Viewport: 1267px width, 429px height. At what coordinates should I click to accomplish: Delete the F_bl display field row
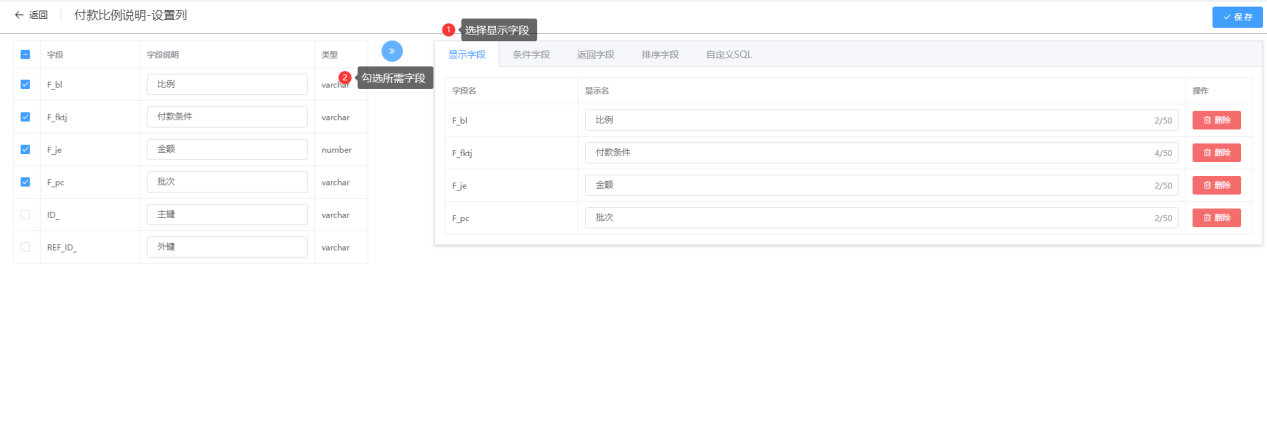tap(1216, 120)
